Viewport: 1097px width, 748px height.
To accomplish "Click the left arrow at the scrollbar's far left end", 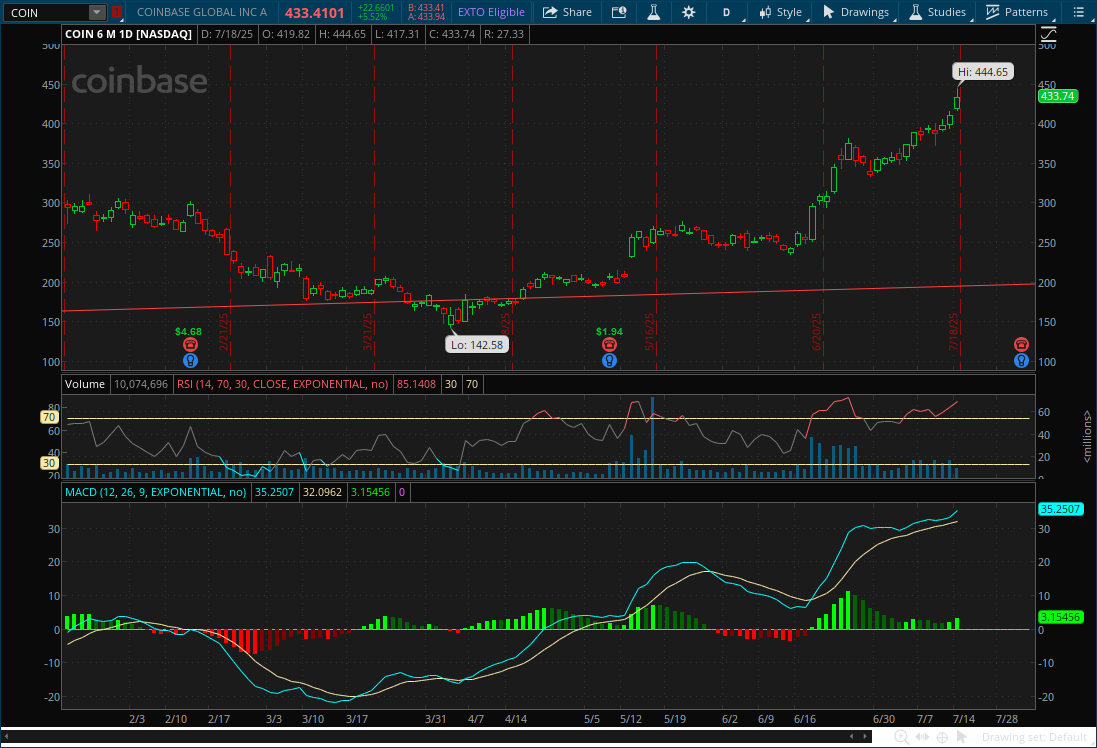I will (8, 736).
